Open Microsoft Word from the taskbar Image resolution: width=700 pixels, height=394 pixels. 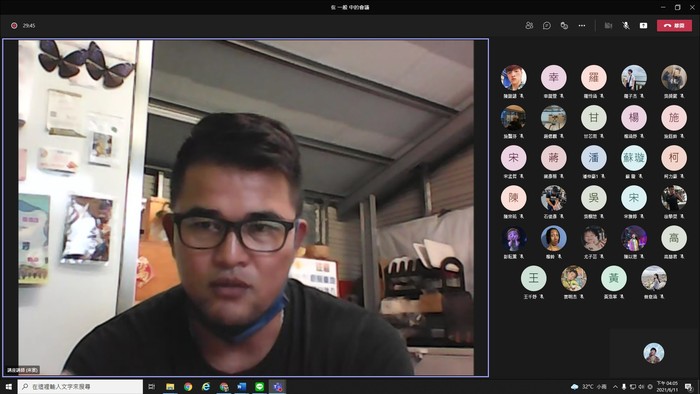coord(242,386)
